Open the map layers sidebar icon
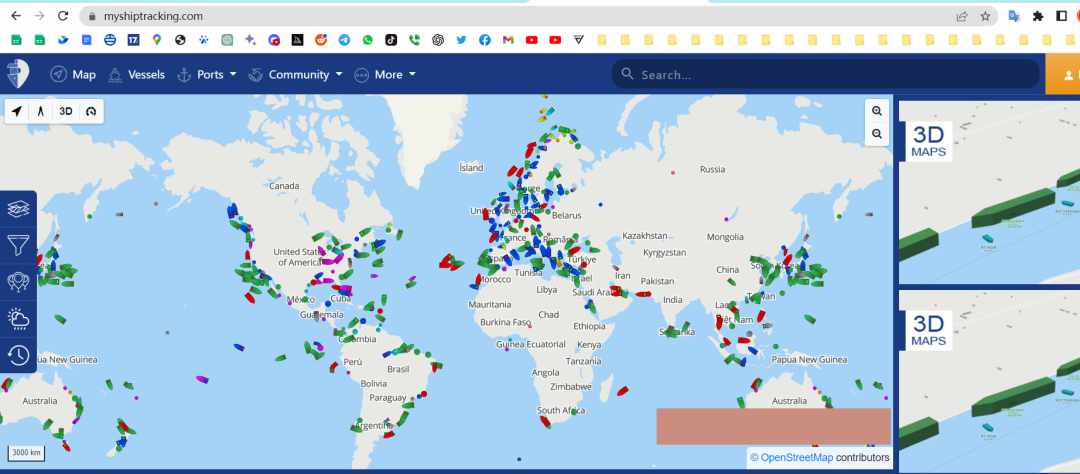Screen dimensions: 1080x474 pyautogui.click(x=18, y=209)
